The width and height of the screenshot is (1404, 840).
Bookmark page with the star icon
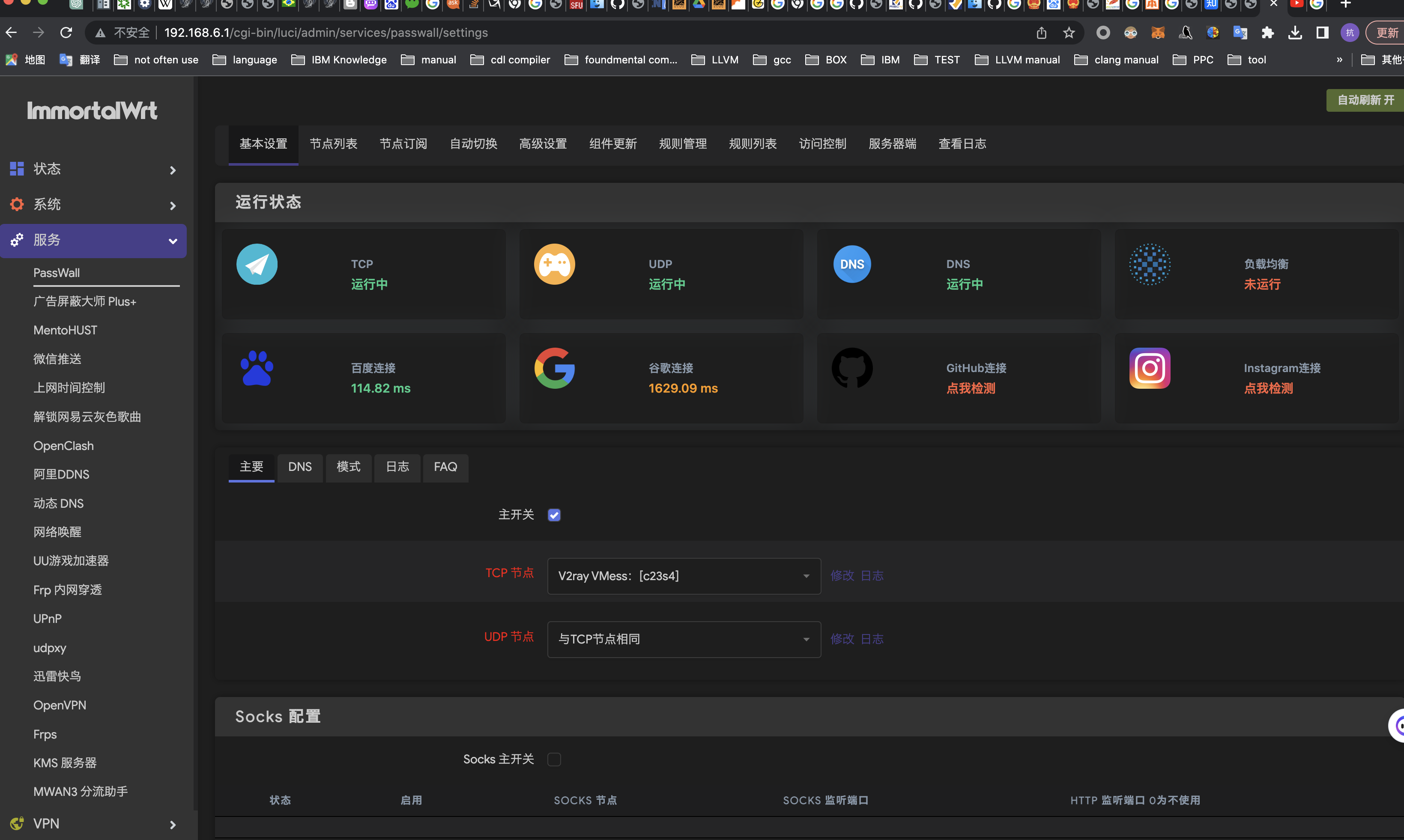click(1068, 33)
